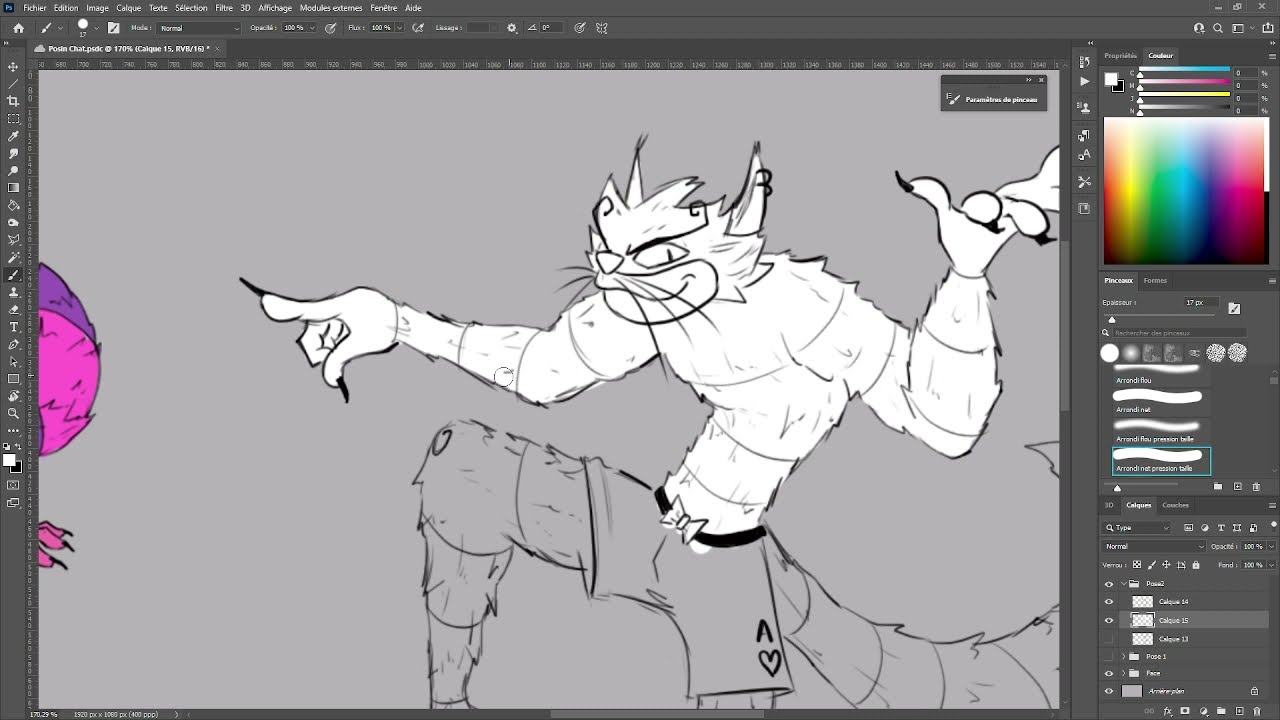Hide layer Calque 14
The width and height of the screenshot is (1280, 720).
[1108, 602]
